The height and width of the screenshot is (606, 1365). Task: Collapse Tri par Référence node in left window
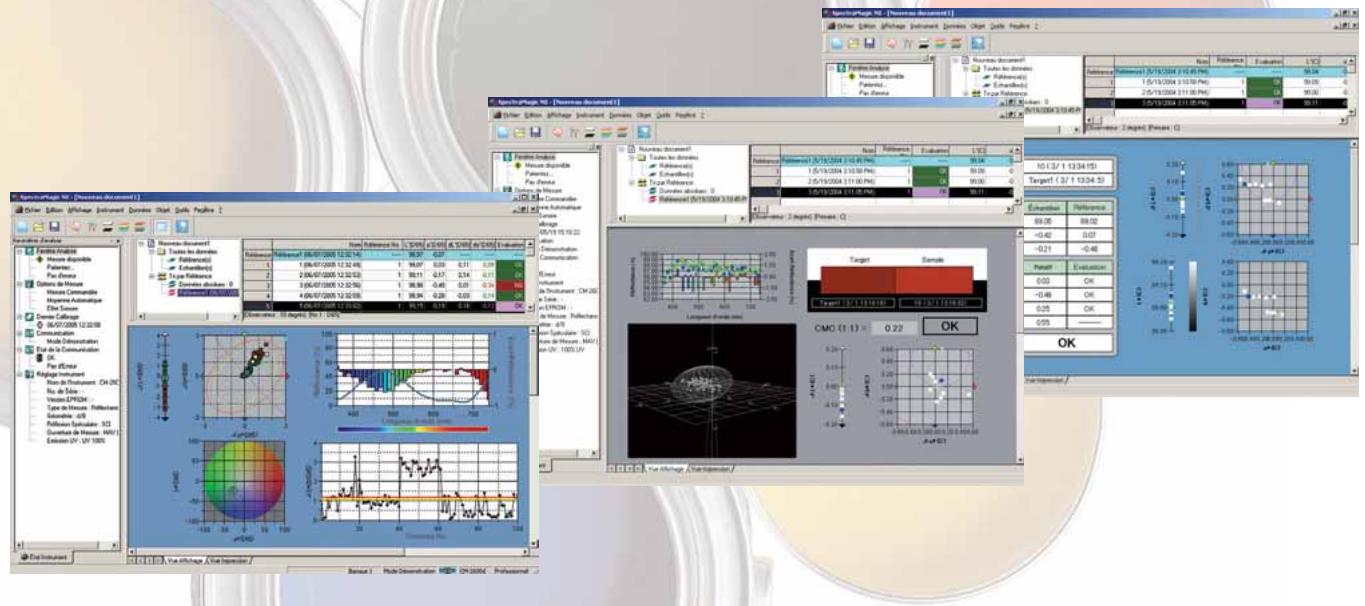coord(152,275)
